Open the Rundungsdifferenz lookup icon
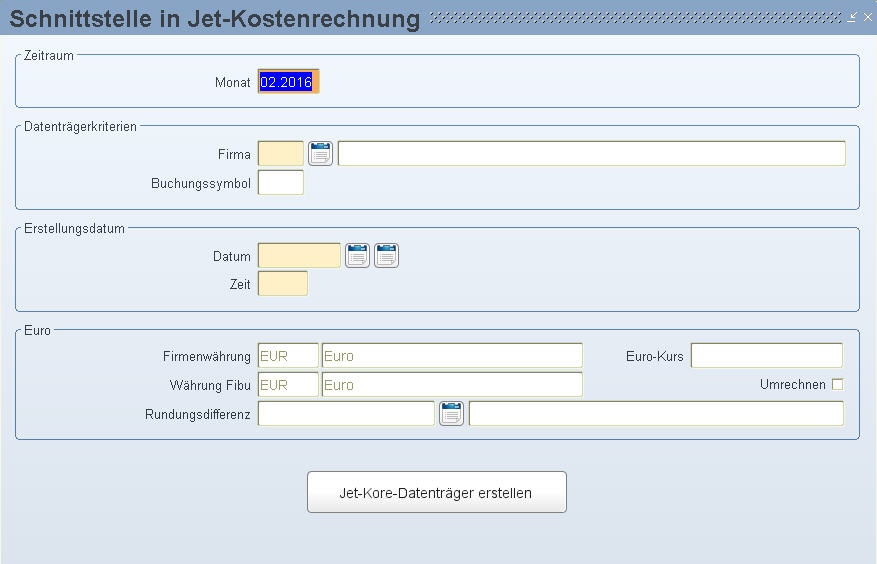This screenshot has height=564, width=877. click(451, 413)
